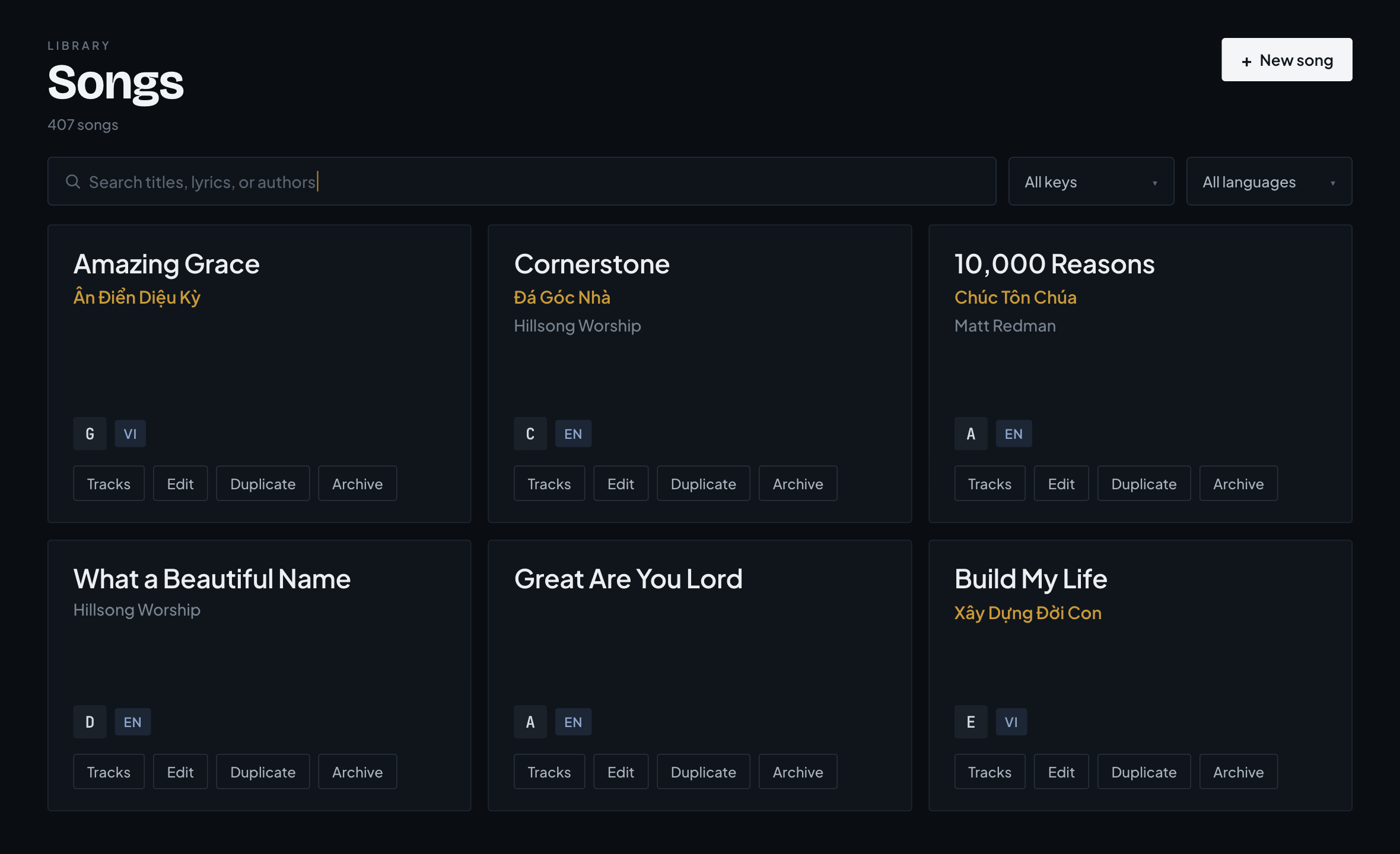Edit Great Are You Lord

(x=621, y=772)
